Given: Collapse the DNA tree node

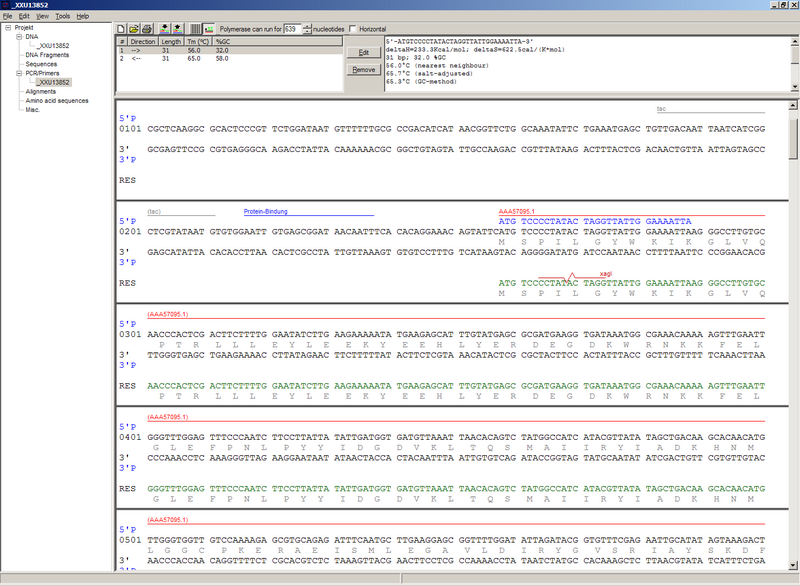Looking at the screenshot, I should coord(19,37).
